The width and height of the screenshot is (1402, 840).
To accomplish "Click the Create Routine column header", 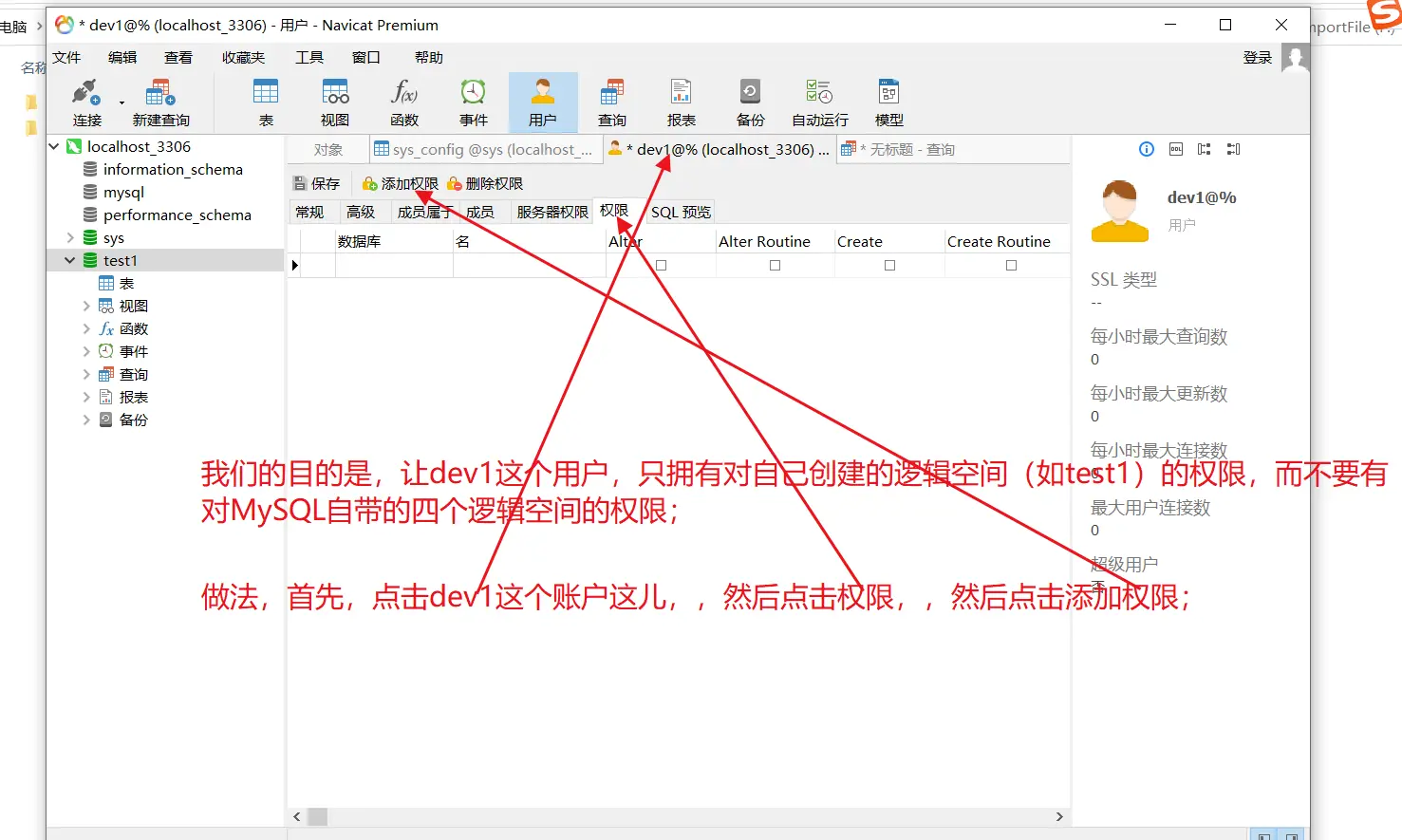I will click(1007, 241).
